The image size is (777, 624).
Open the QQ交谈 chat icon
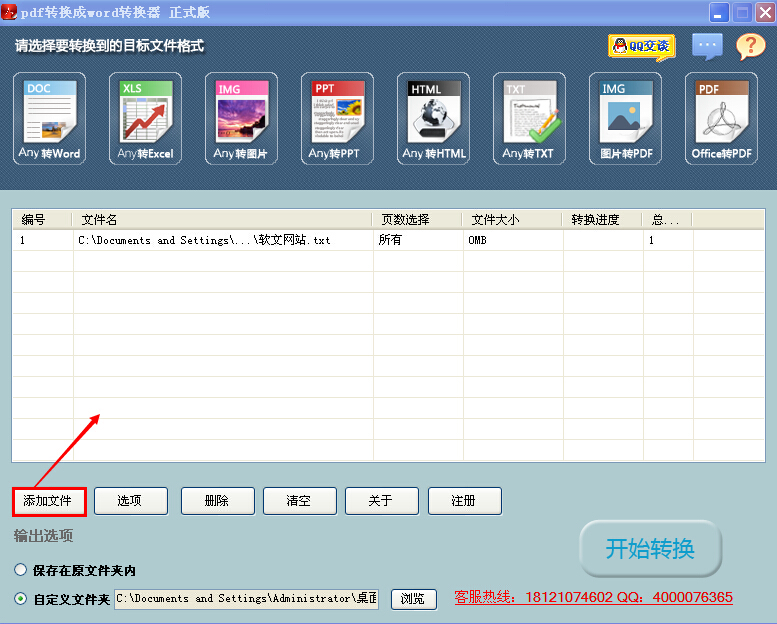click(641, 46)
